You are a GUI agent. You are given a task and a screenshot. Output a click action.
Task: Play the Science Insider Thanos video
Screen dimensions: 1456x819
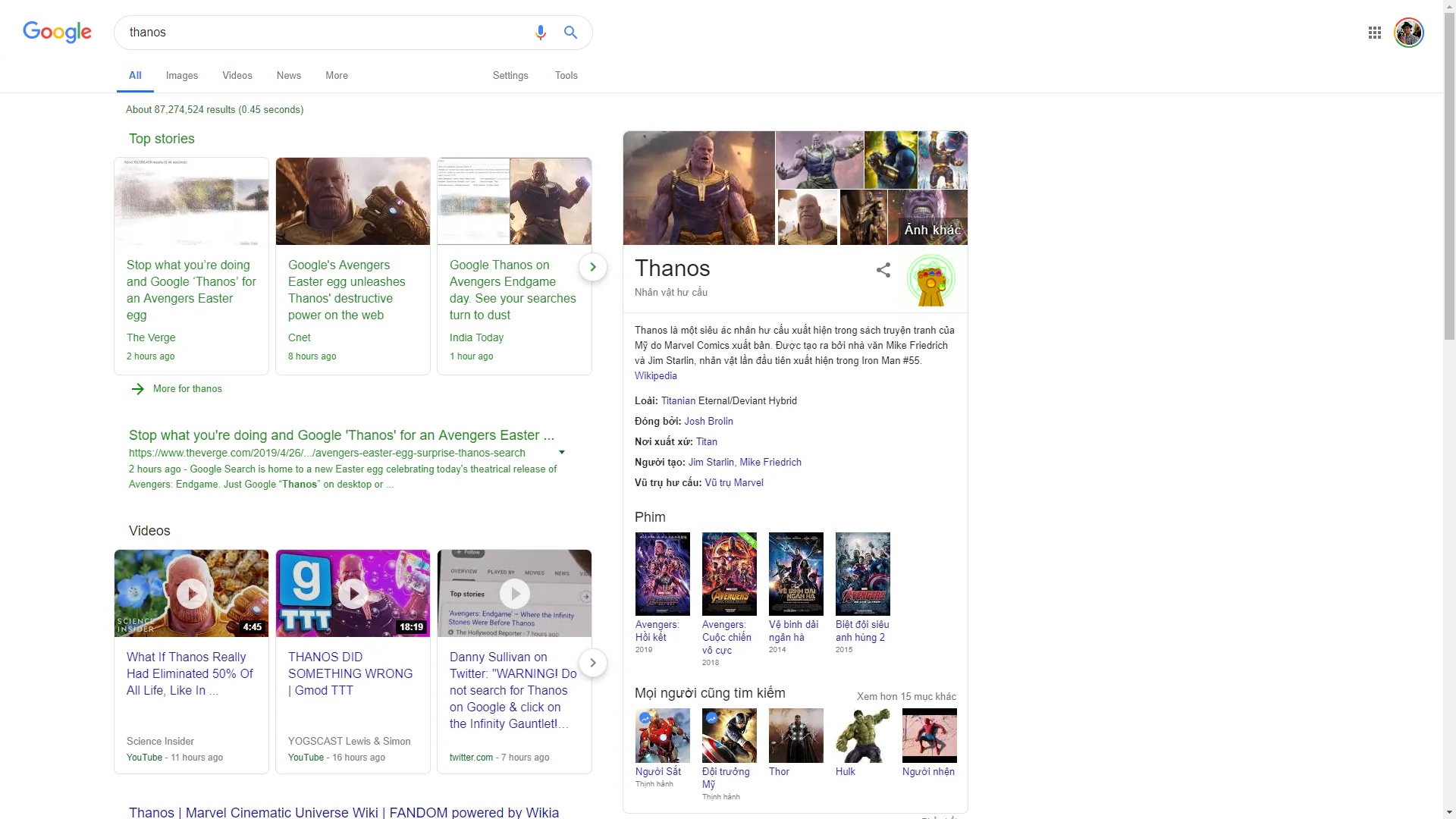[191, 594]
